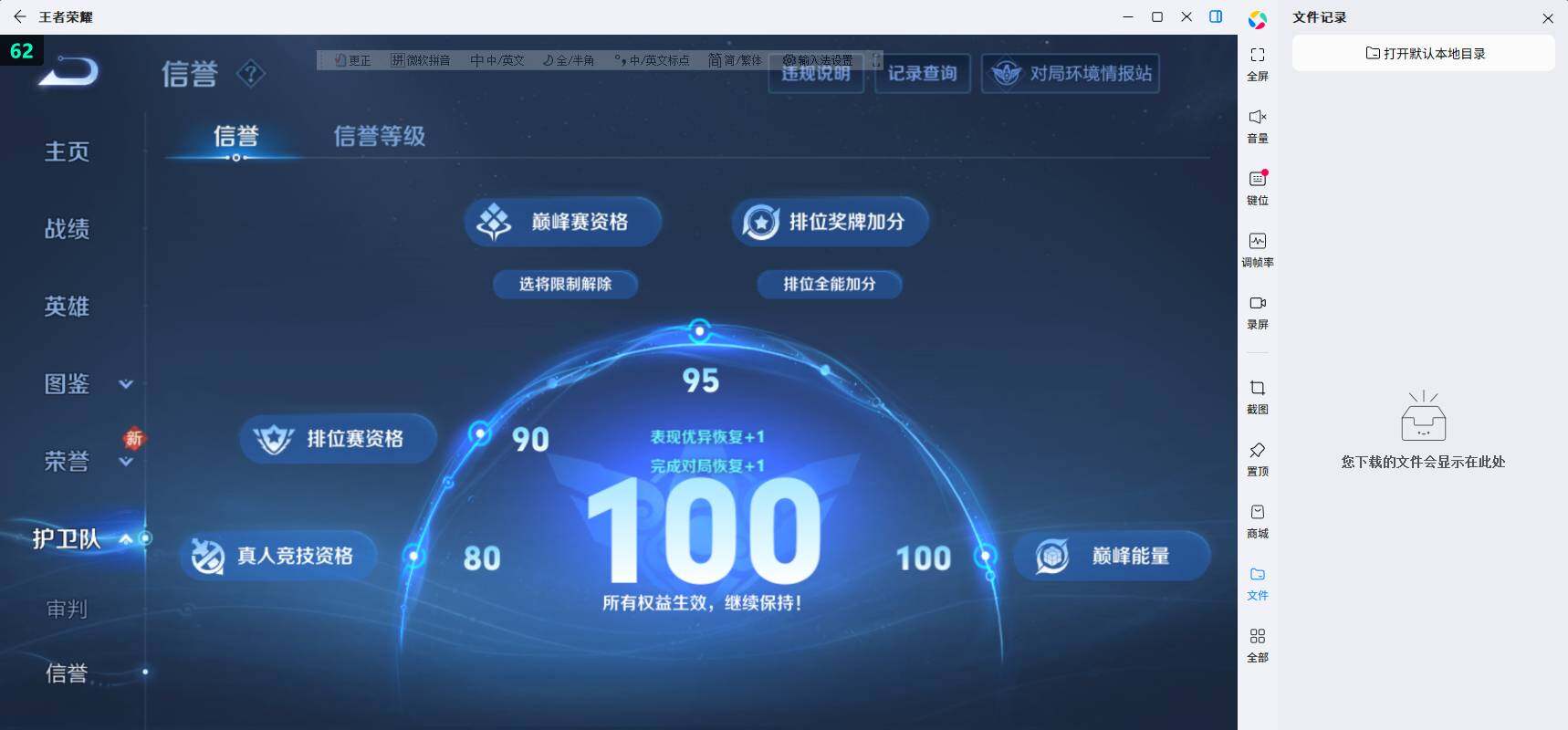Close the 文件记录 panel
Image resolution: width=1568 pixels, height=730 pixels.
click(x=1548, y=18)
